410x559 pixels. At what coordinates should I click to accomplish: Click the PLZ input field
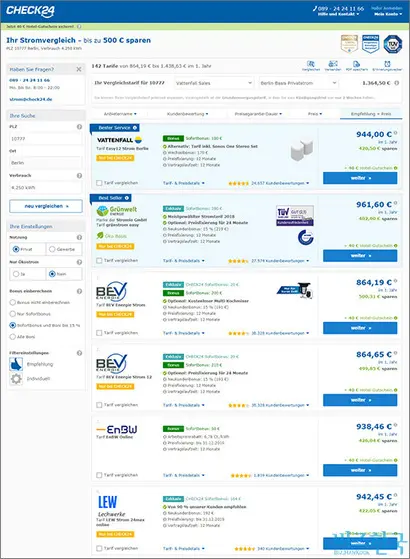point(46,138)
